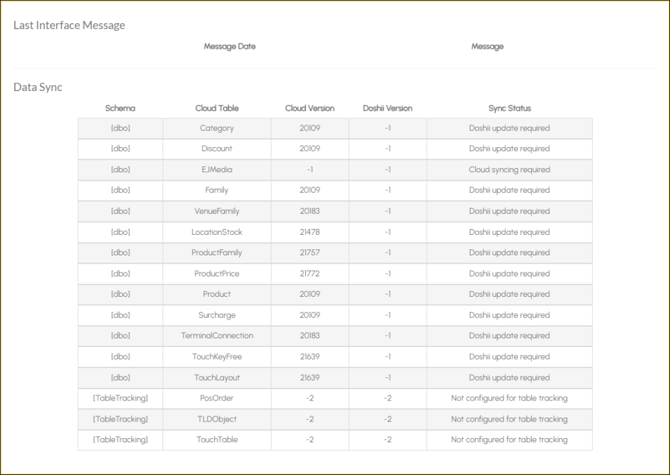Click the Last Interface Message heading
The height and width of the screenshot is (475, 670).
[69, 25]
